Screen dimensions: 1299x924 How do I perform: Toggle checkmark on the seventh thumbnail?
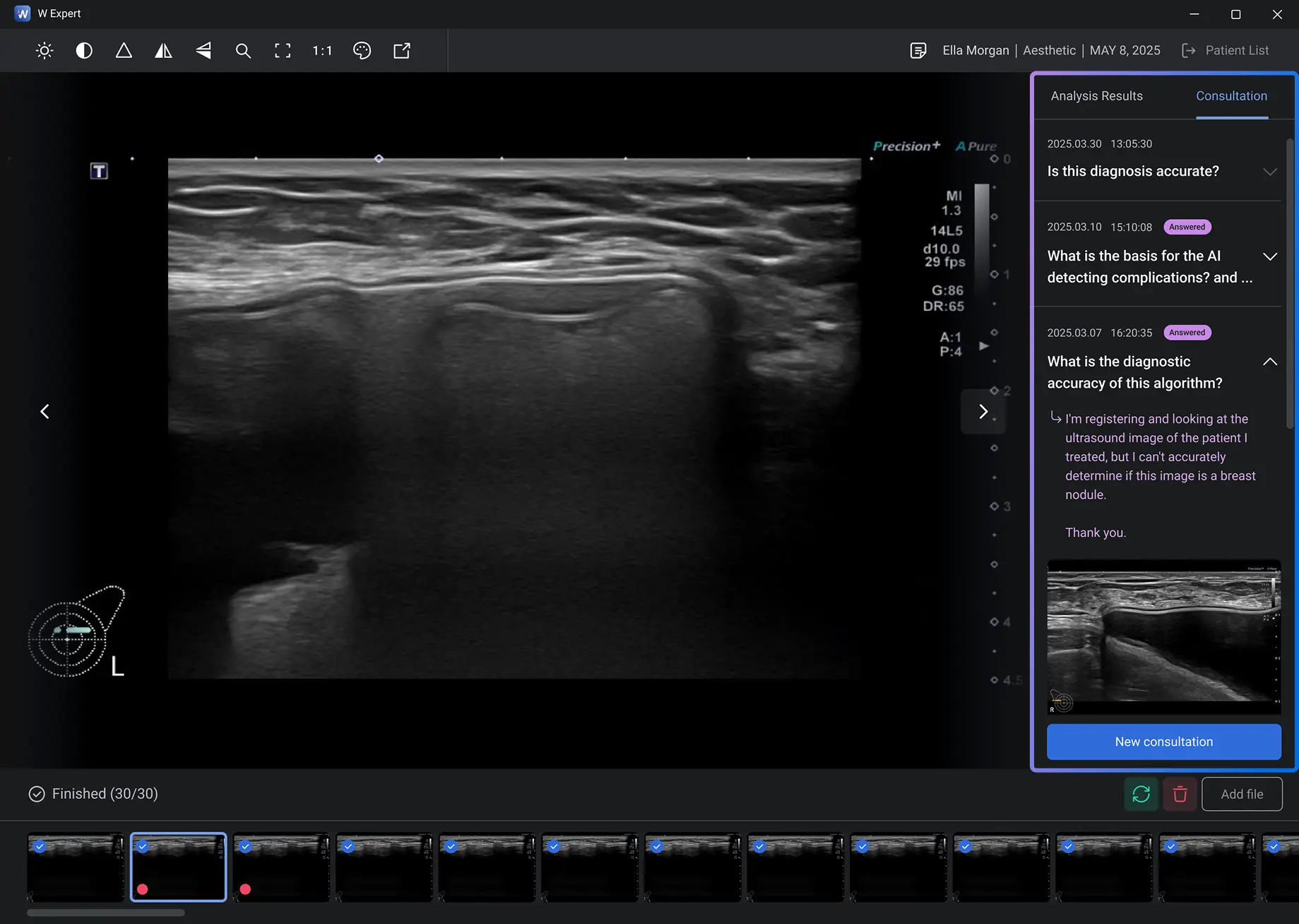tap(657, 846)
